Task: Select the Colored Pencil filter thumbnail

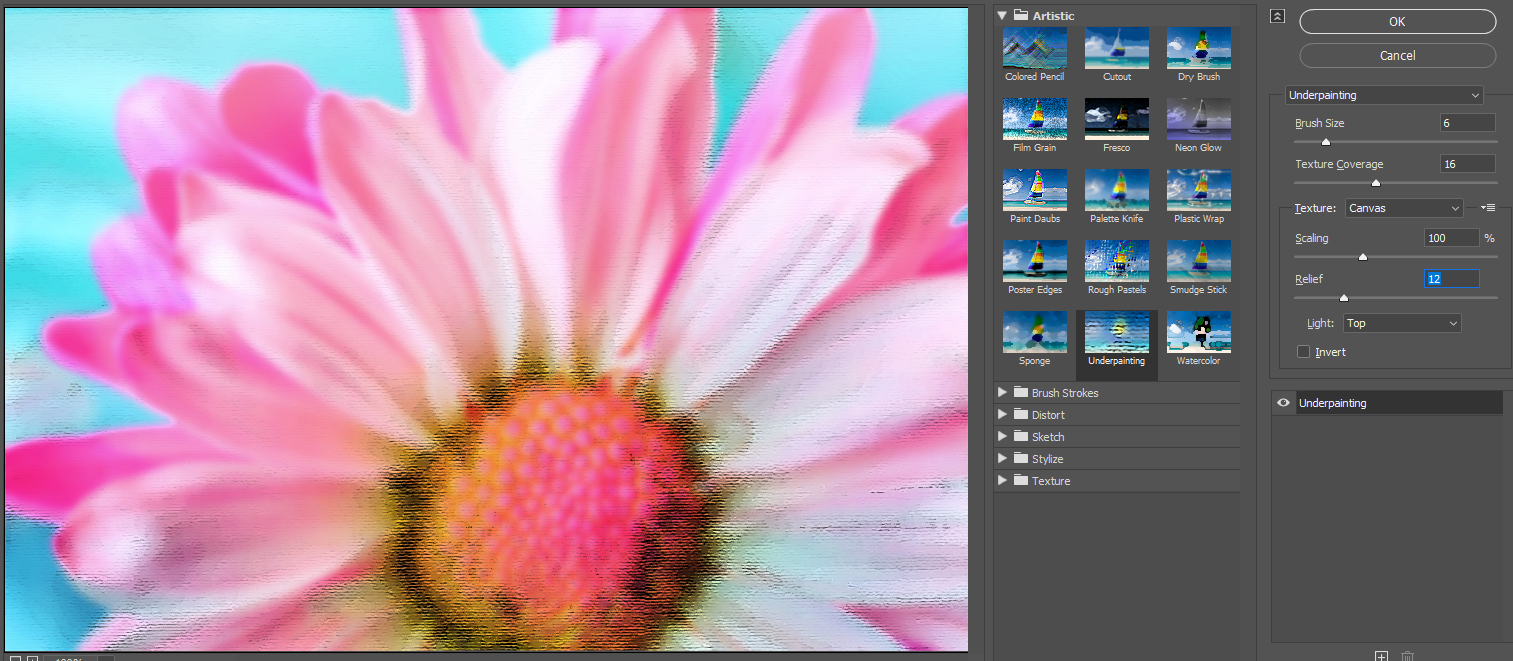Action: tap(1034, 48)
